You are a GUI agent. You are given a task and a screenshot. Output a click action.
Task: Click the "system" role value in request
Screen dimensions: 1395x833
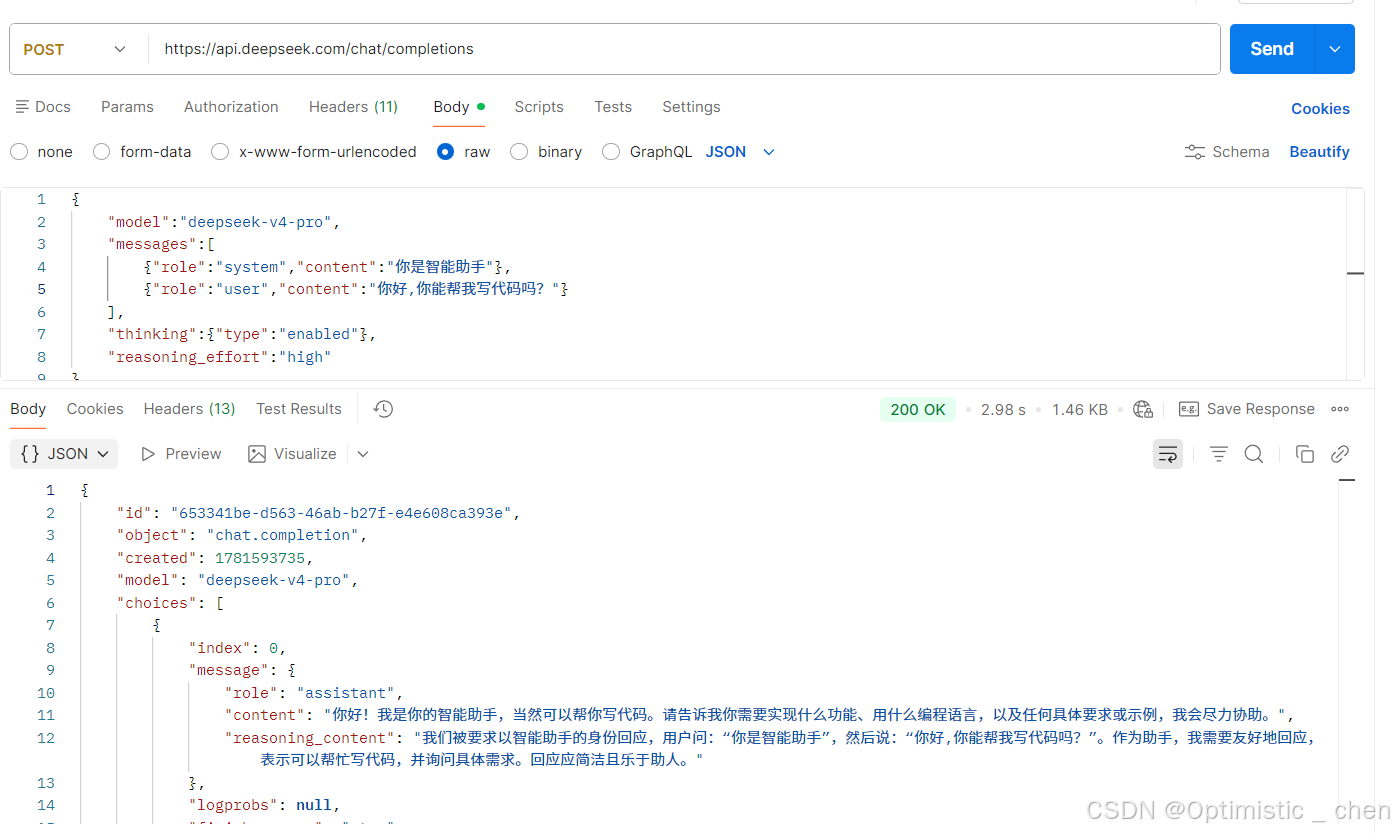coord(252,267)
